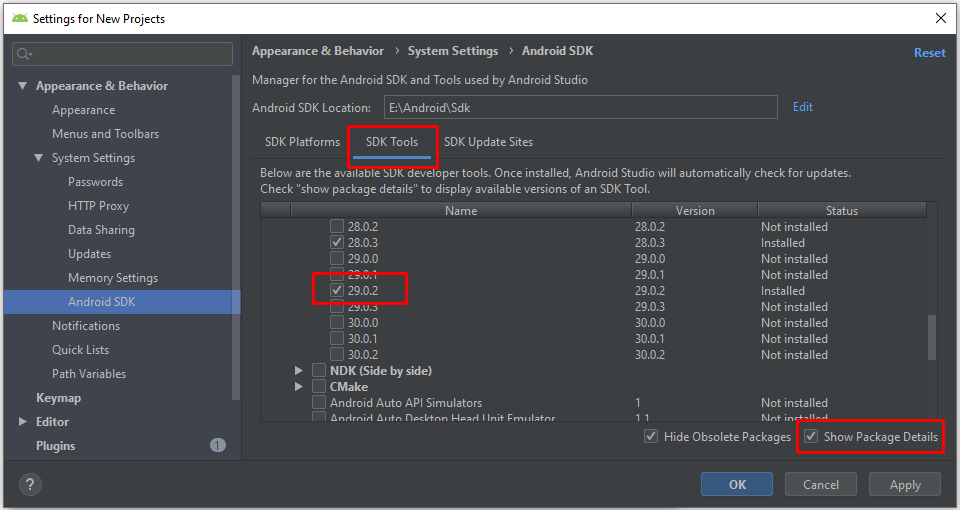Switch to the SDK Platforms tab

[302, 142]
